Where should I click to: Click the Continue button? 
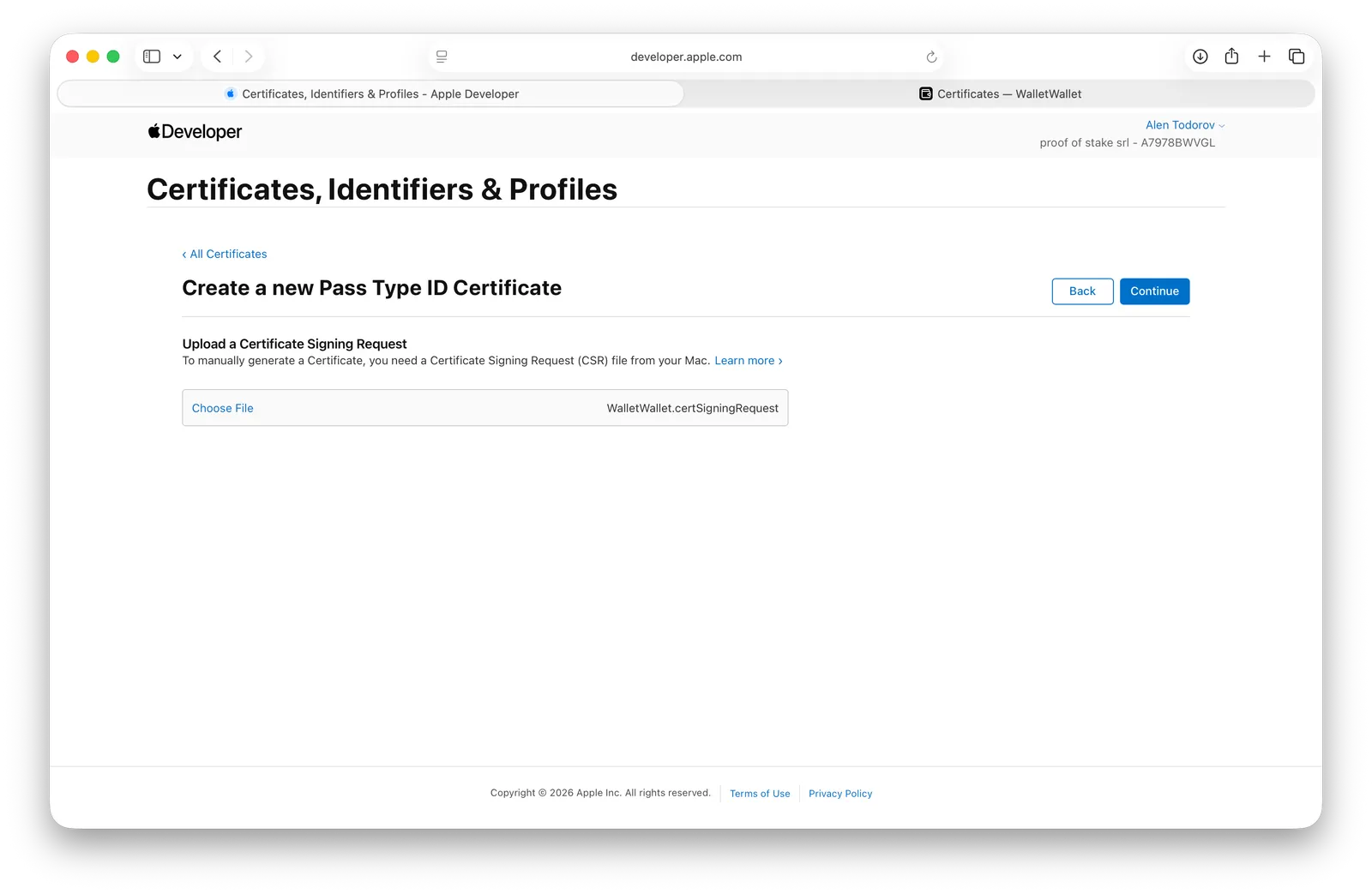[1154, 291]
